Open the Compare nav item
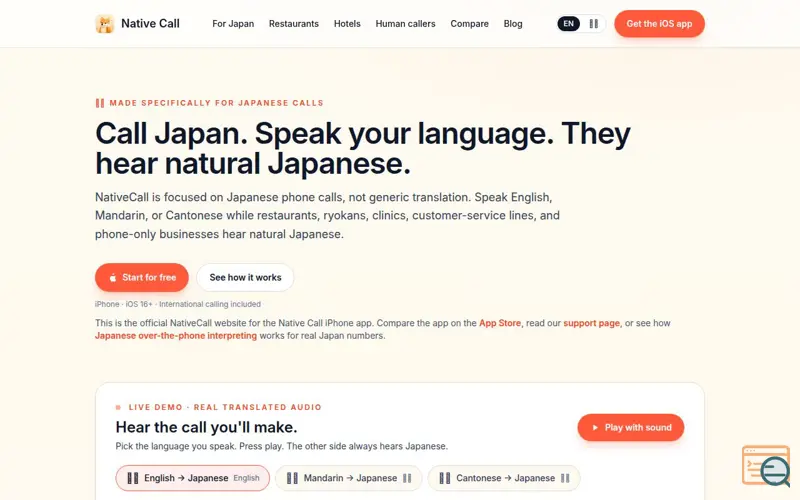800x500 pixels. 469,24
